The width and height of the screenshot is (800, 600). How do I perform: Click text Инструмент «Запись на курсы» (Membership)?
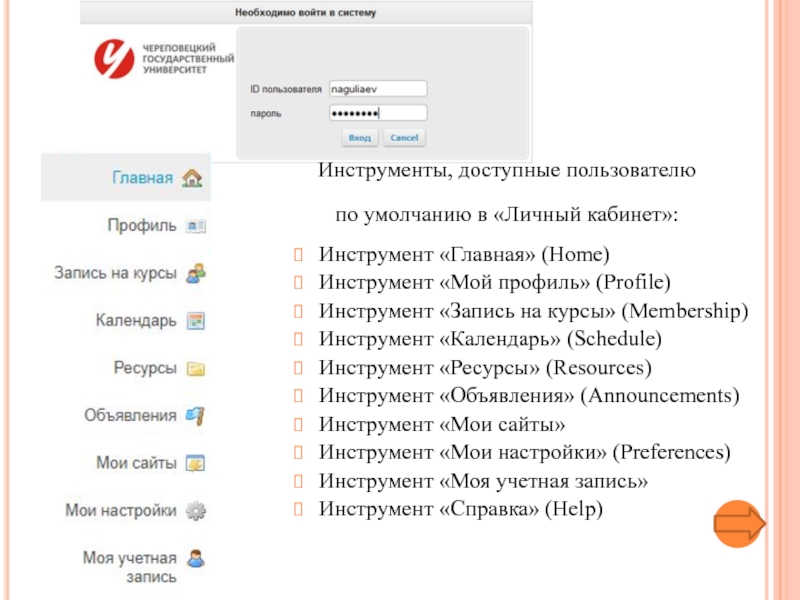click(x=533, y=311)
